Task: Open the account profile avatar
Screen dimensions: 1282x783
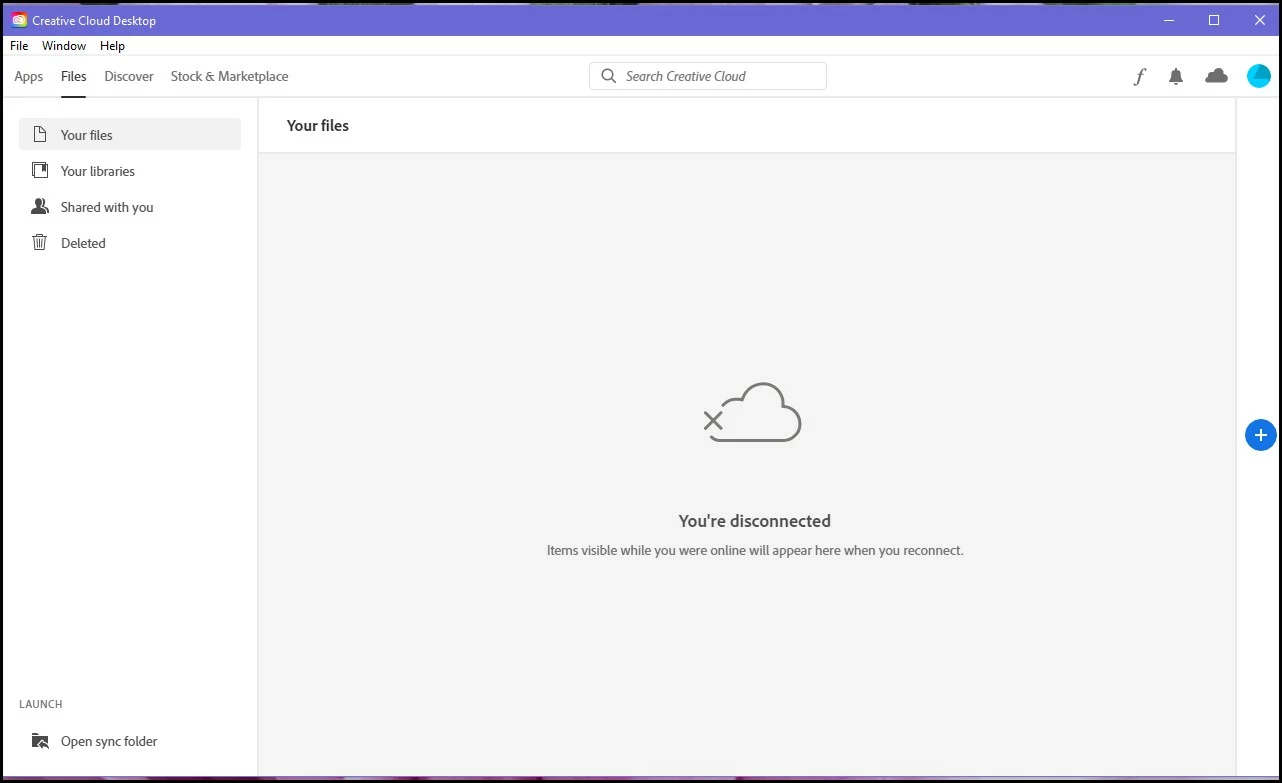Action: 1258,76
